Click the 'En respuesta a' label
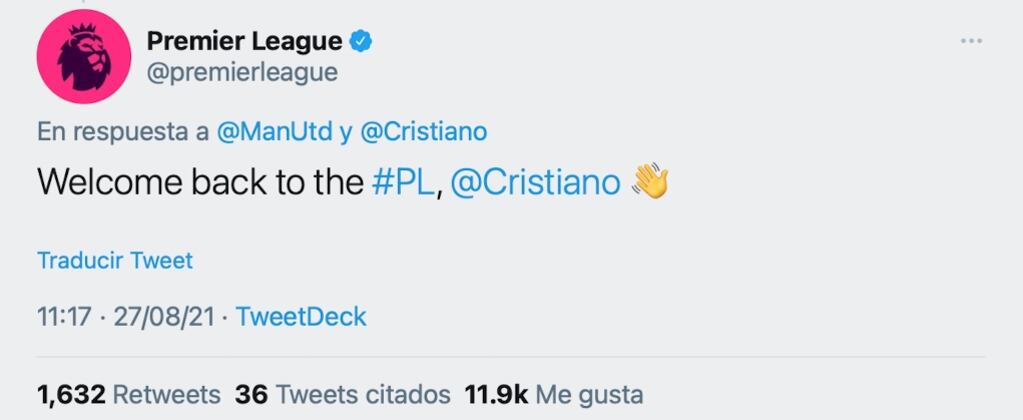 (x=123, y=132)
